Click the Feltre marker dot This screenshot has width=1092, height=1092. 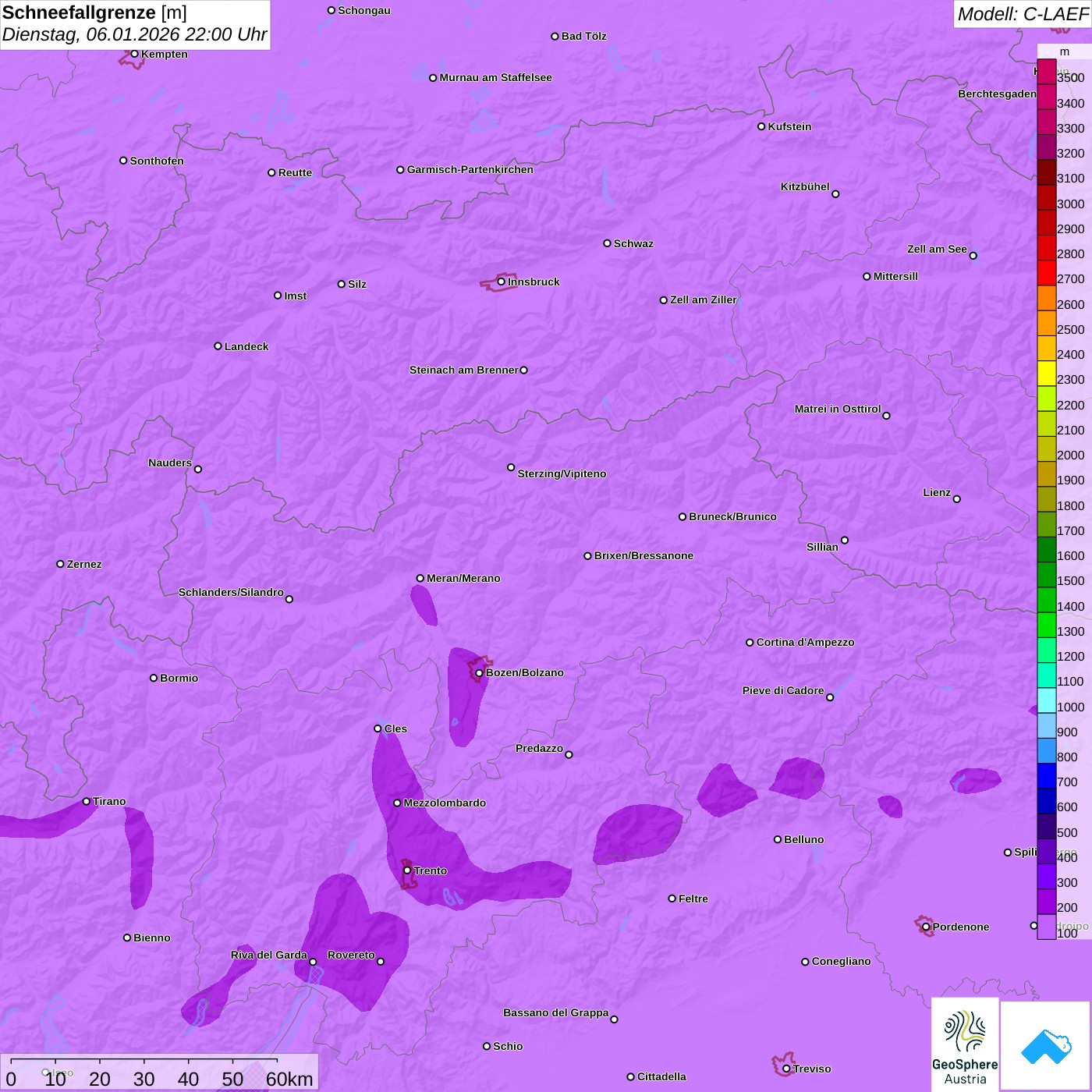[672, 899]
